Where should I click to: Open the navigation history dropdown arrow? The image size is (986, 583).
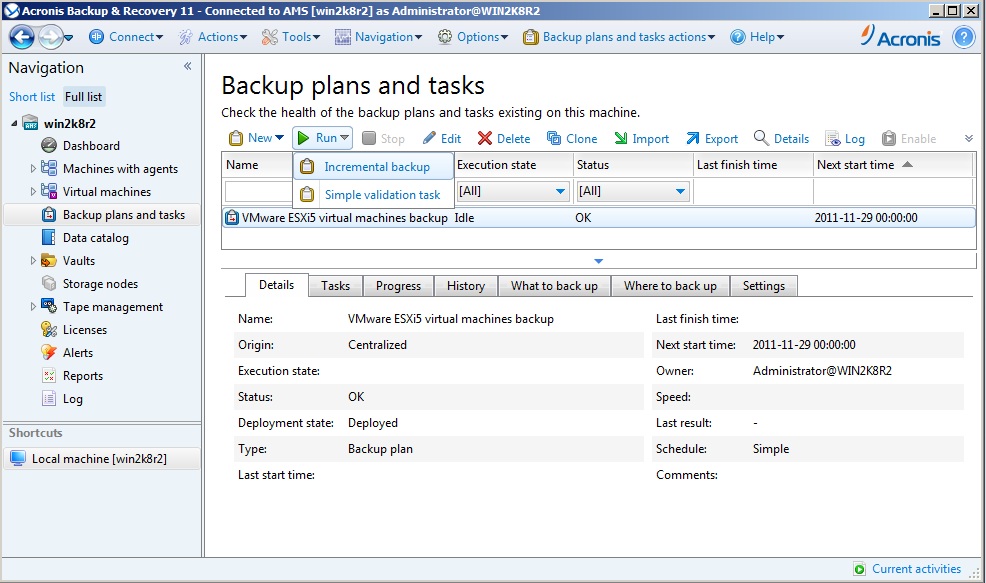(x=69, y=38)
